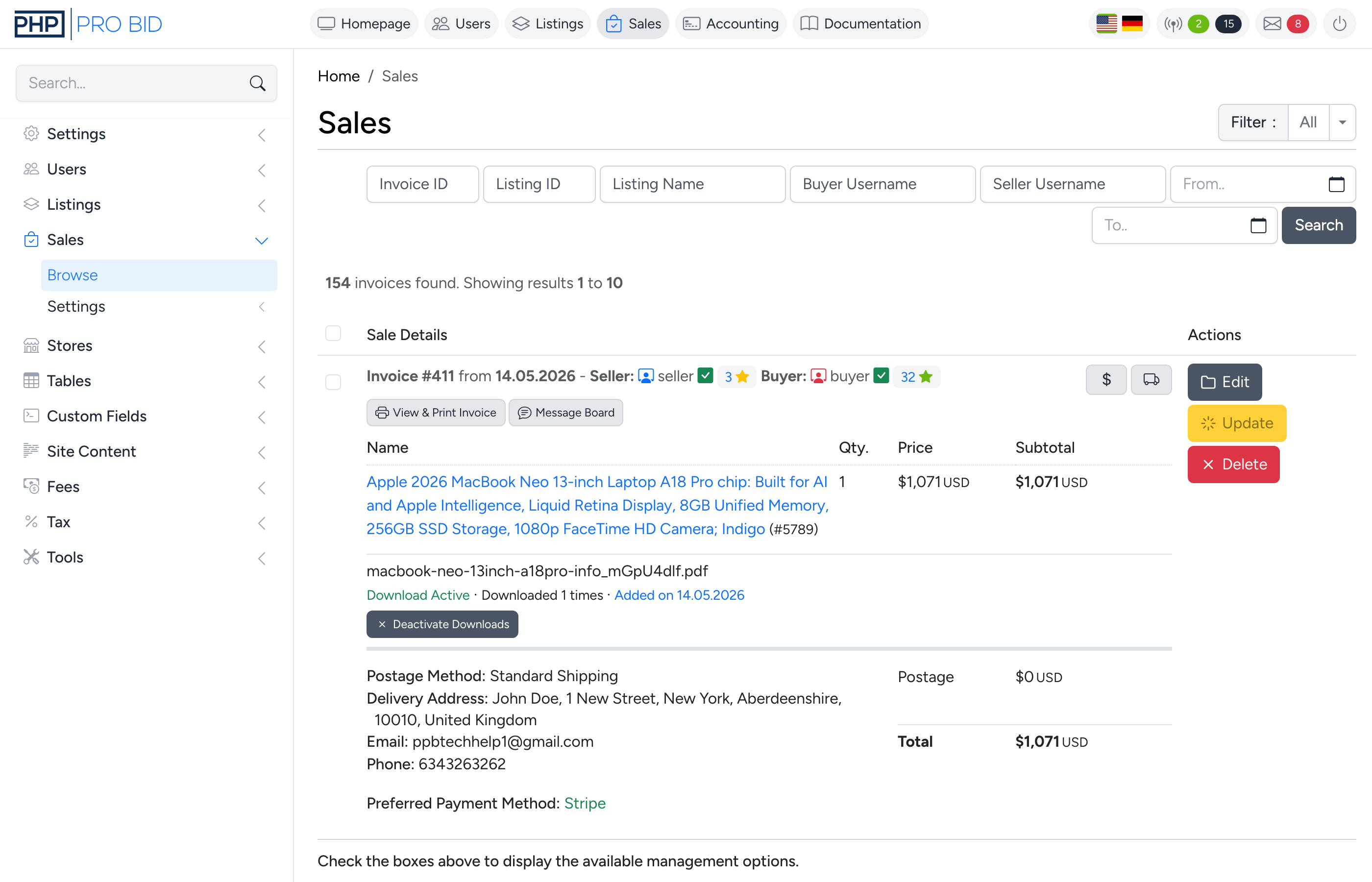Click the truck shipping icon for Invoice #411
Viewport: 1372px width, 882px height.
[x=1151, y=380]
